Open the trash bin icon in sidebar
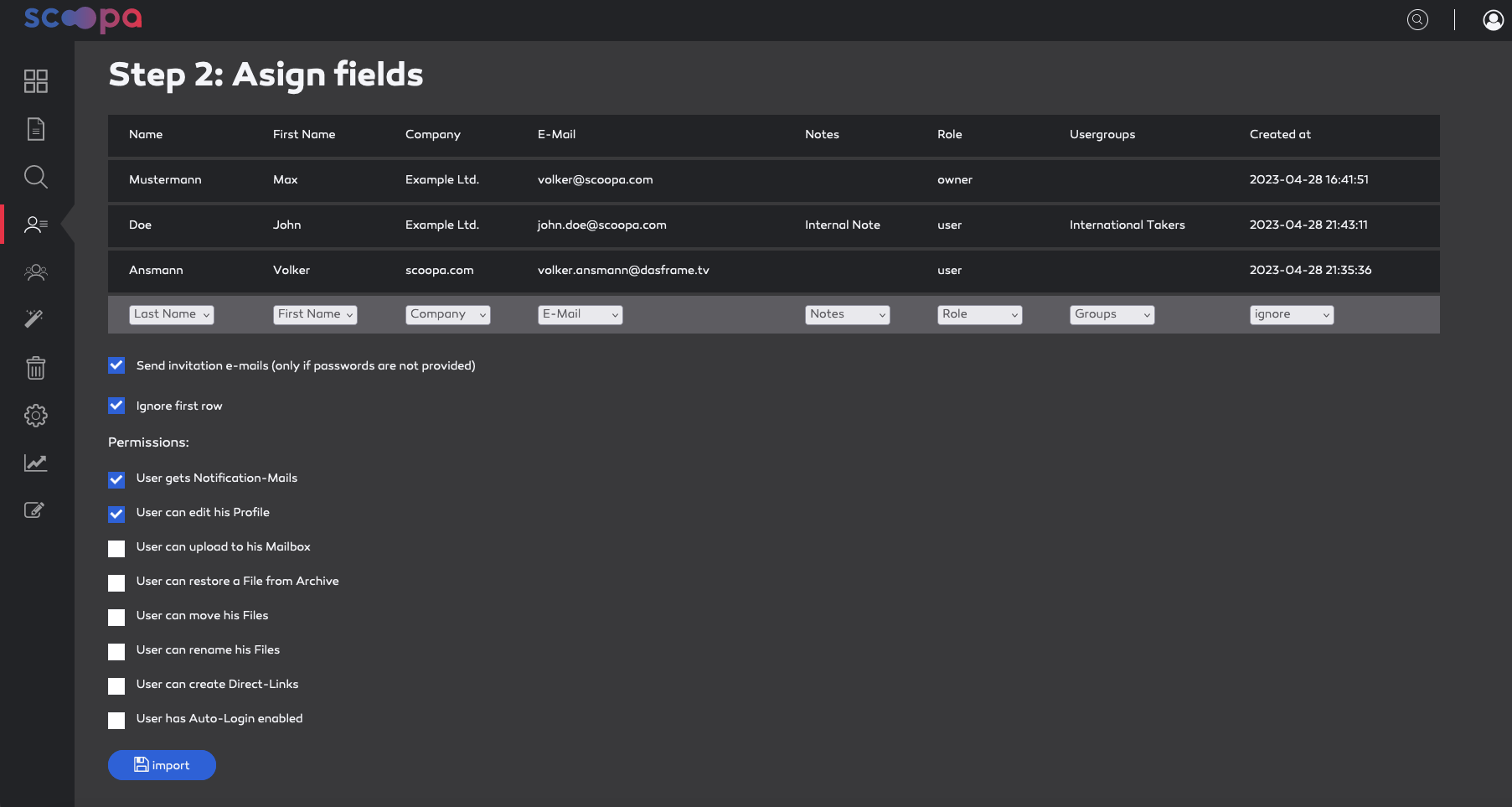The height and width of the screenshot is (807, 1512). (x=36, y=367)
